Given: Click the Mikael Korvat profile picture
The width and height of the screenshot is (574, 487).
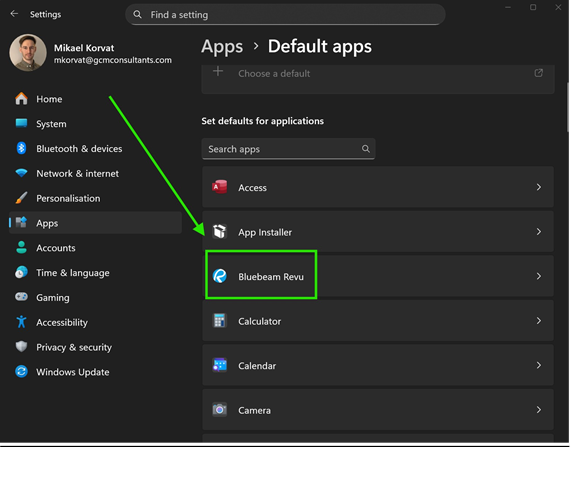Looking at the screenshot, I should point(28,53).
